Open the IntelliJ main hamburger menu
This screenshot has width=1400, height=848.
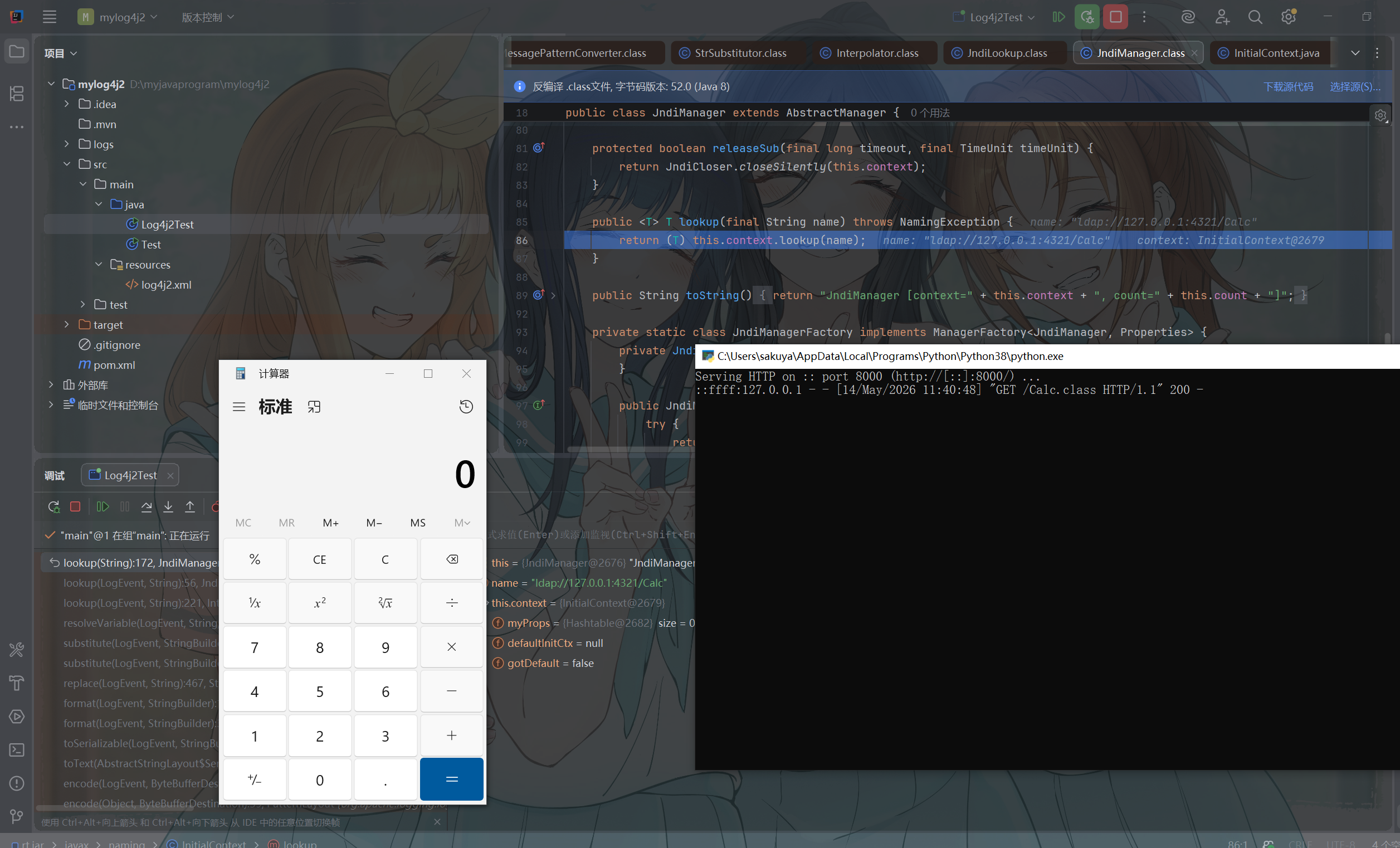(x=50, y=17)
